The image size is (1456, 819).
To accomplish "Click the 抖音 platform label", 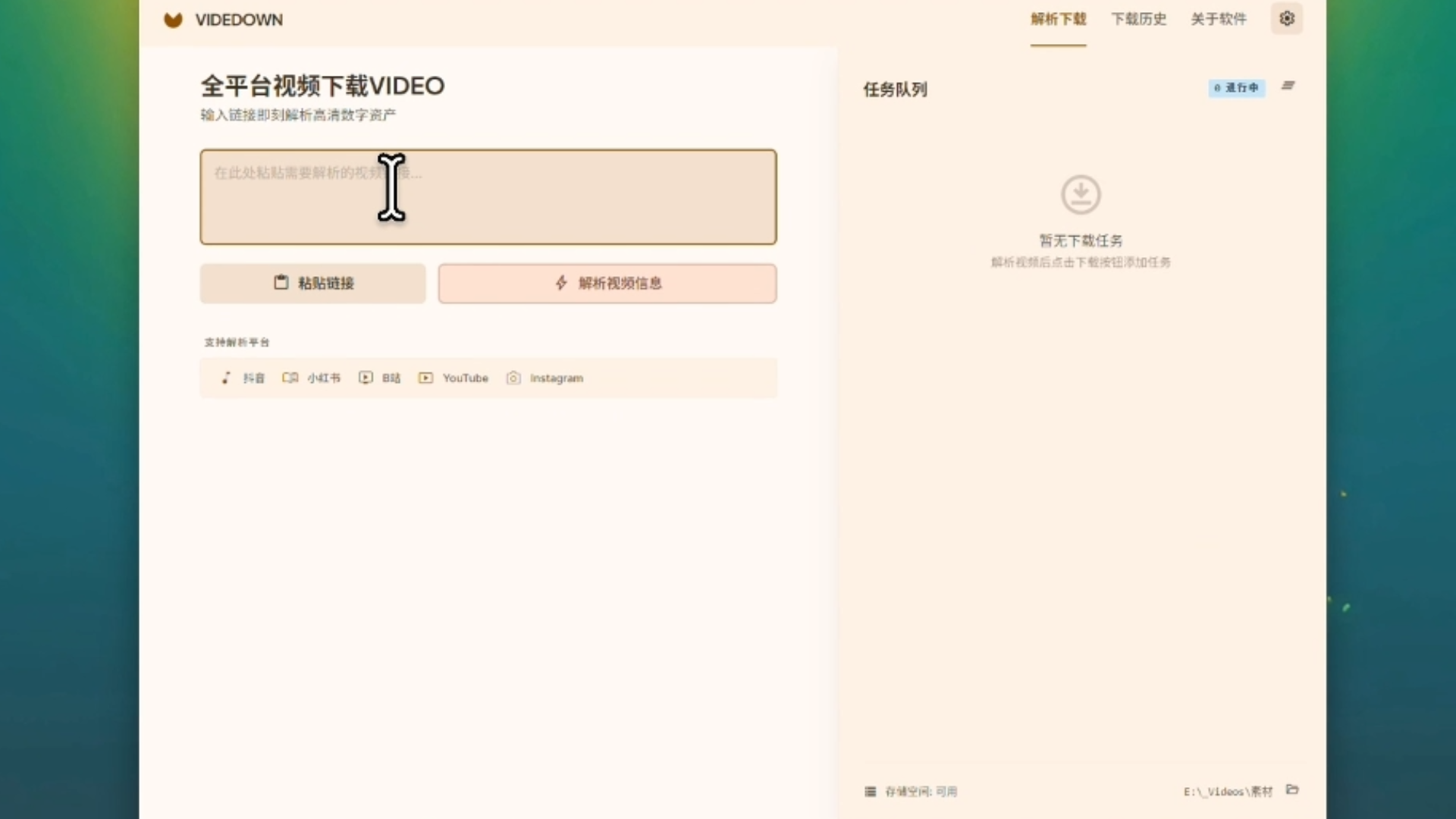I will pyautogui.click(x=253, y=378).
